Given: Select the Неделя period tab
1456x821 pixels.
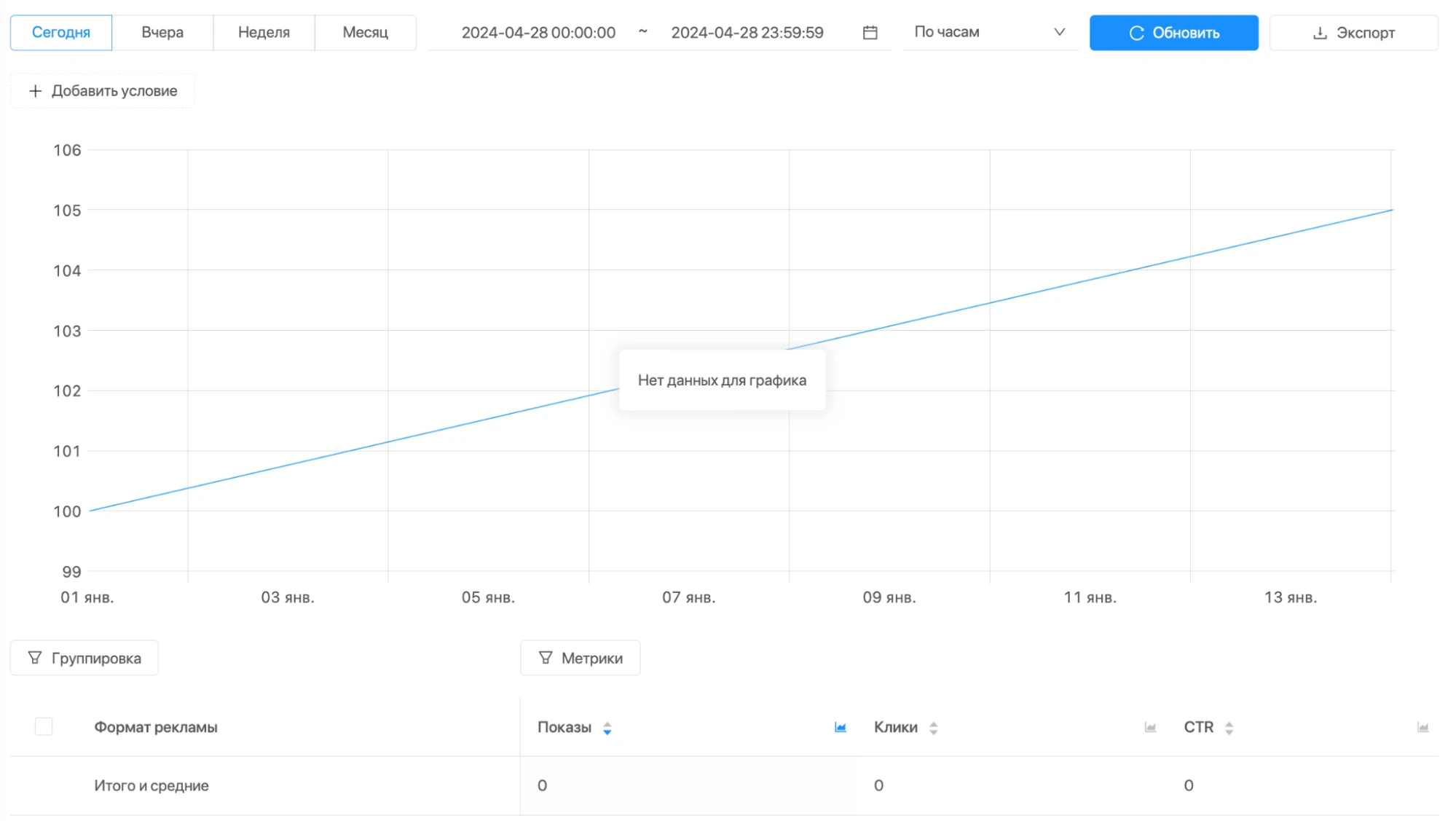Looking at the screenshot, I should click(x=264, y=33).
